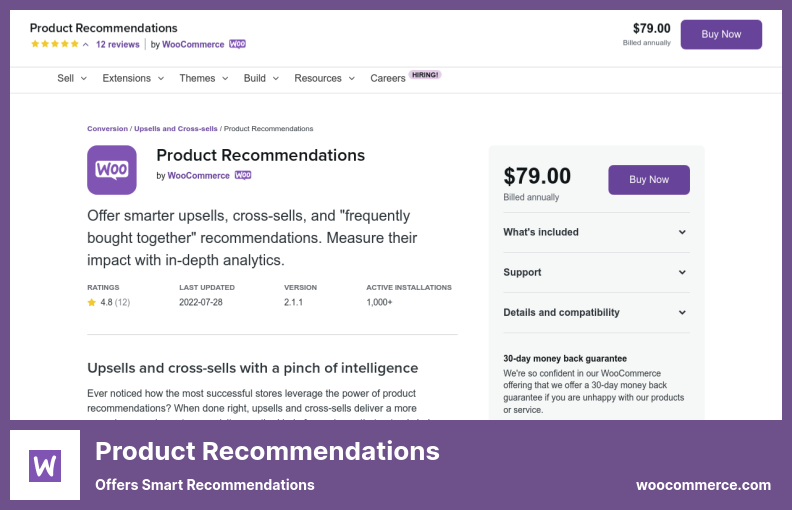
Task: Open the 12 reviews link
Action: click(x=117, y=45)
